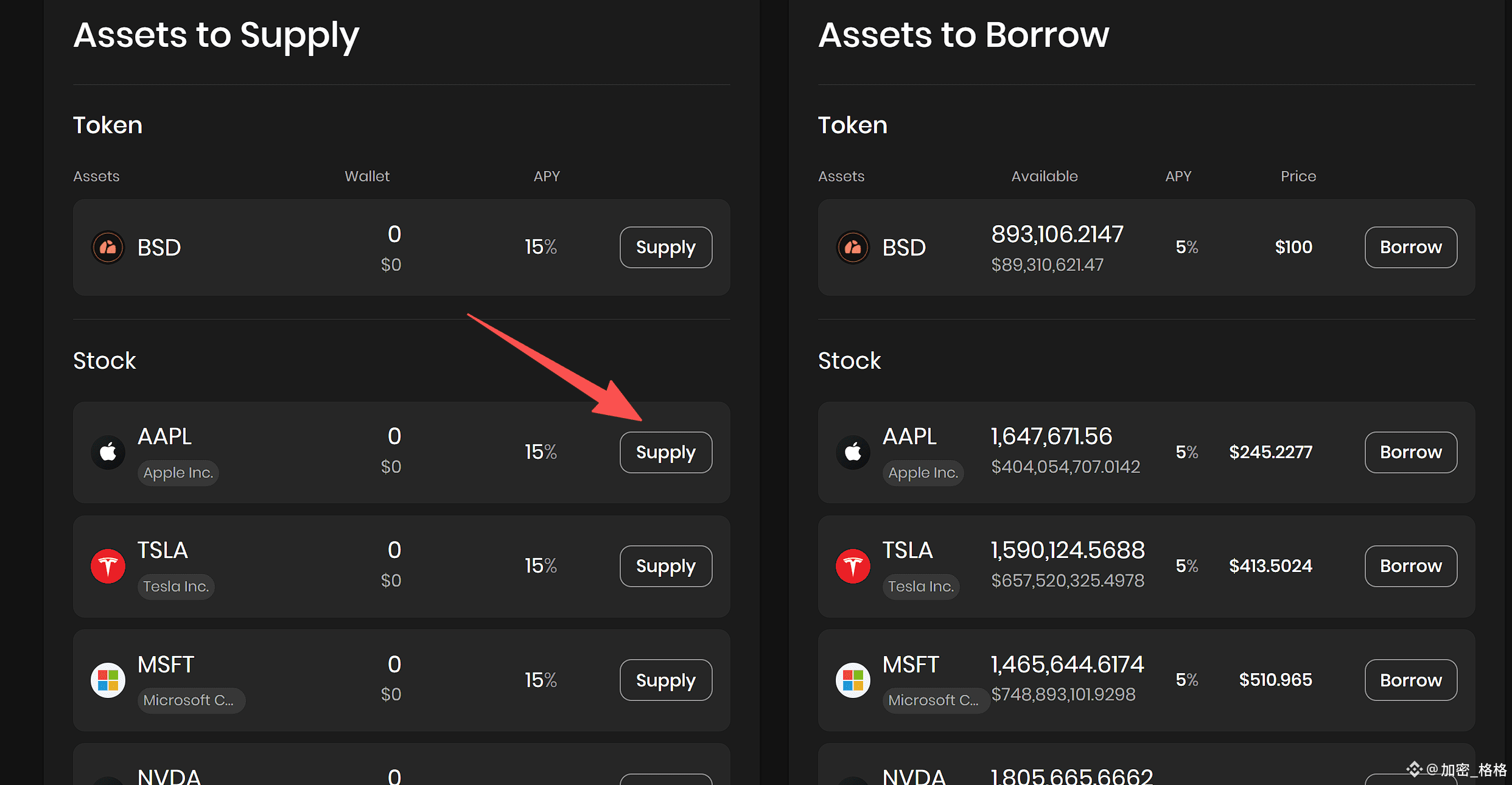Screen dimensions: 1512x785
Task: Click the Tesla logo in Assets to Borrow
Action: (x=853, y=566)
